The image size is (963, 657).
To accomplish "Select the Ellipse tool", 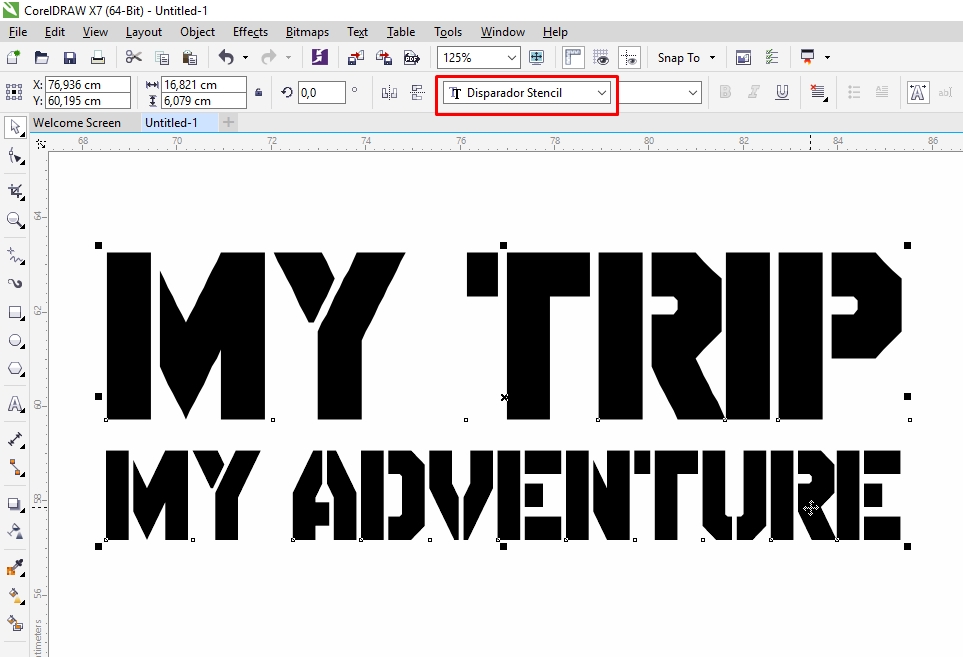I will click(x=14, y=342).
